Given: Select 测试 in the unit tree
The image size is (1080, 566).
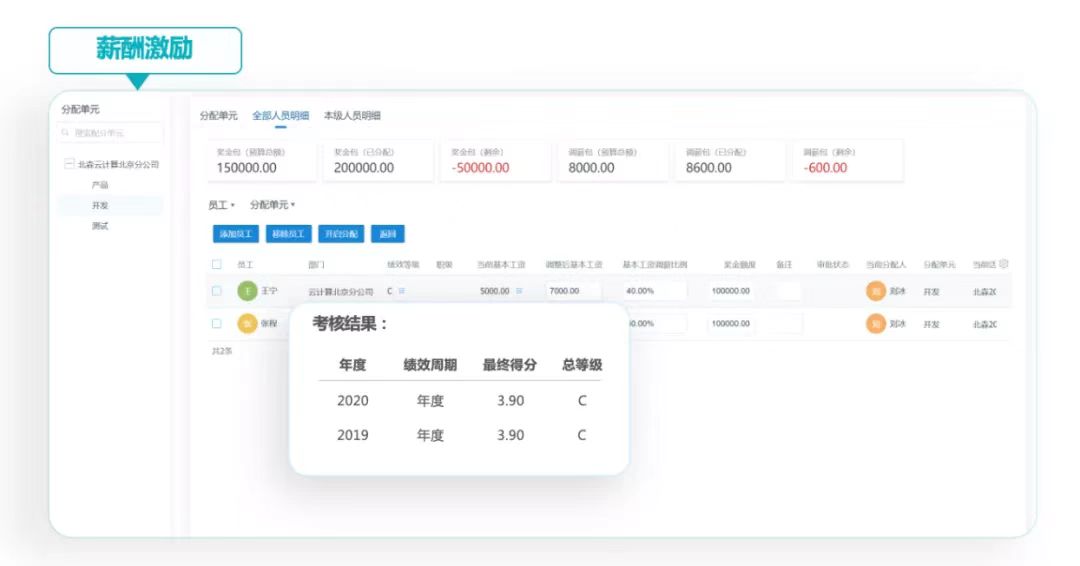Looking at the screenshot, I should (x=100, y=226).
